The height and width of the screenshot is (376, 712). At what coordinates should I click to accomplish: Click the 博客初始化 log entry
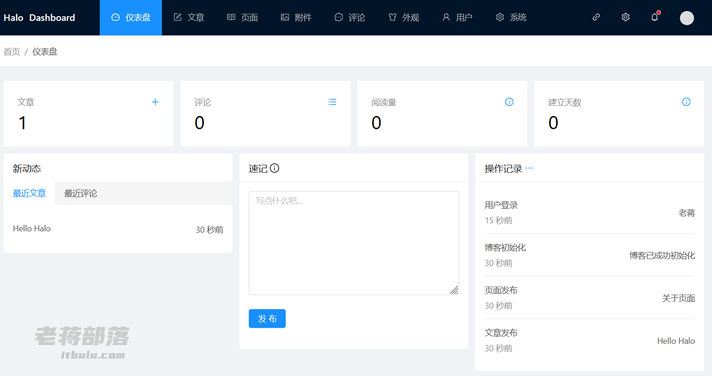tap(589, 255)
